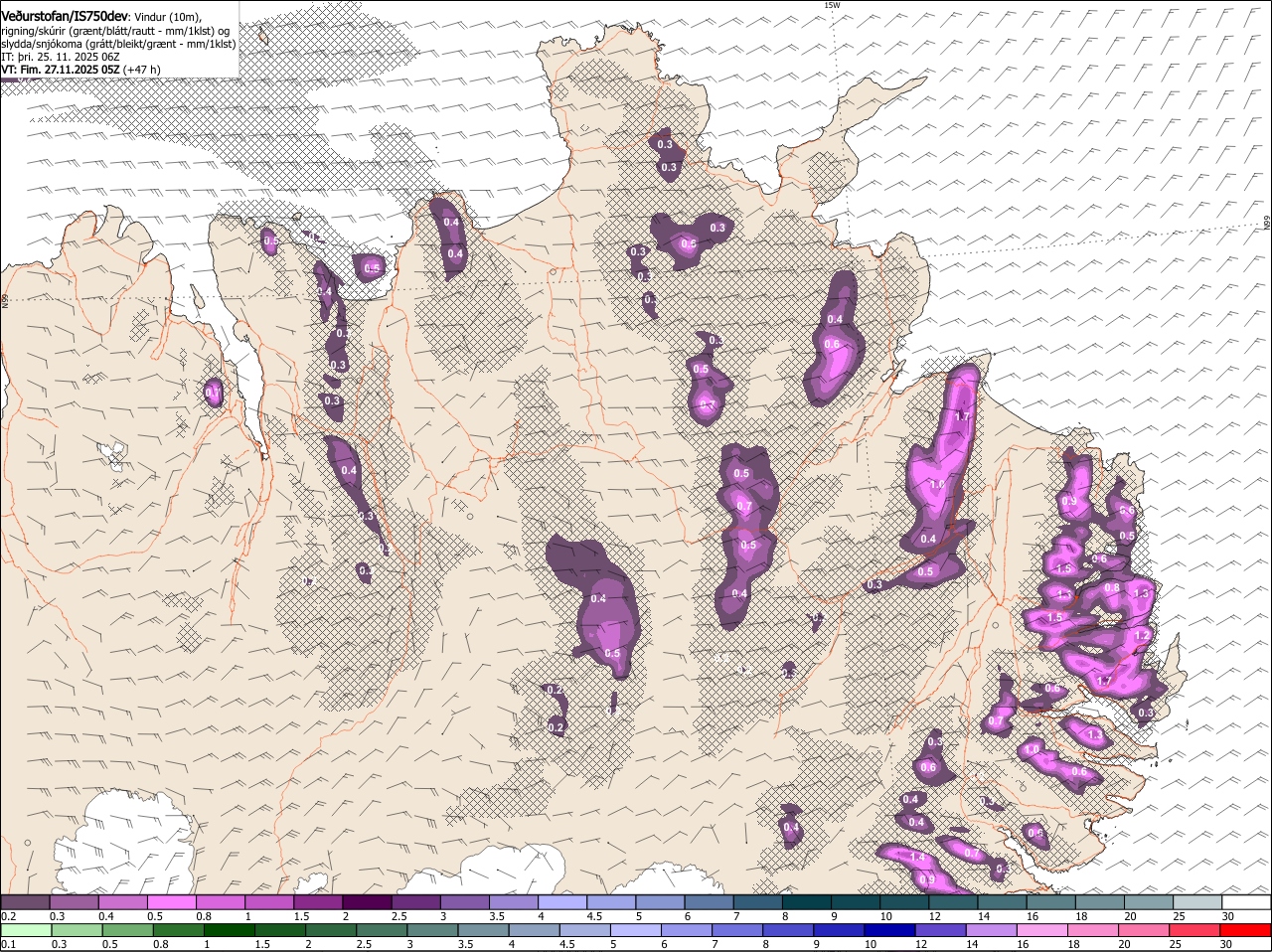Click the '0.1' label in lower legend row

[x=8, y=944]
